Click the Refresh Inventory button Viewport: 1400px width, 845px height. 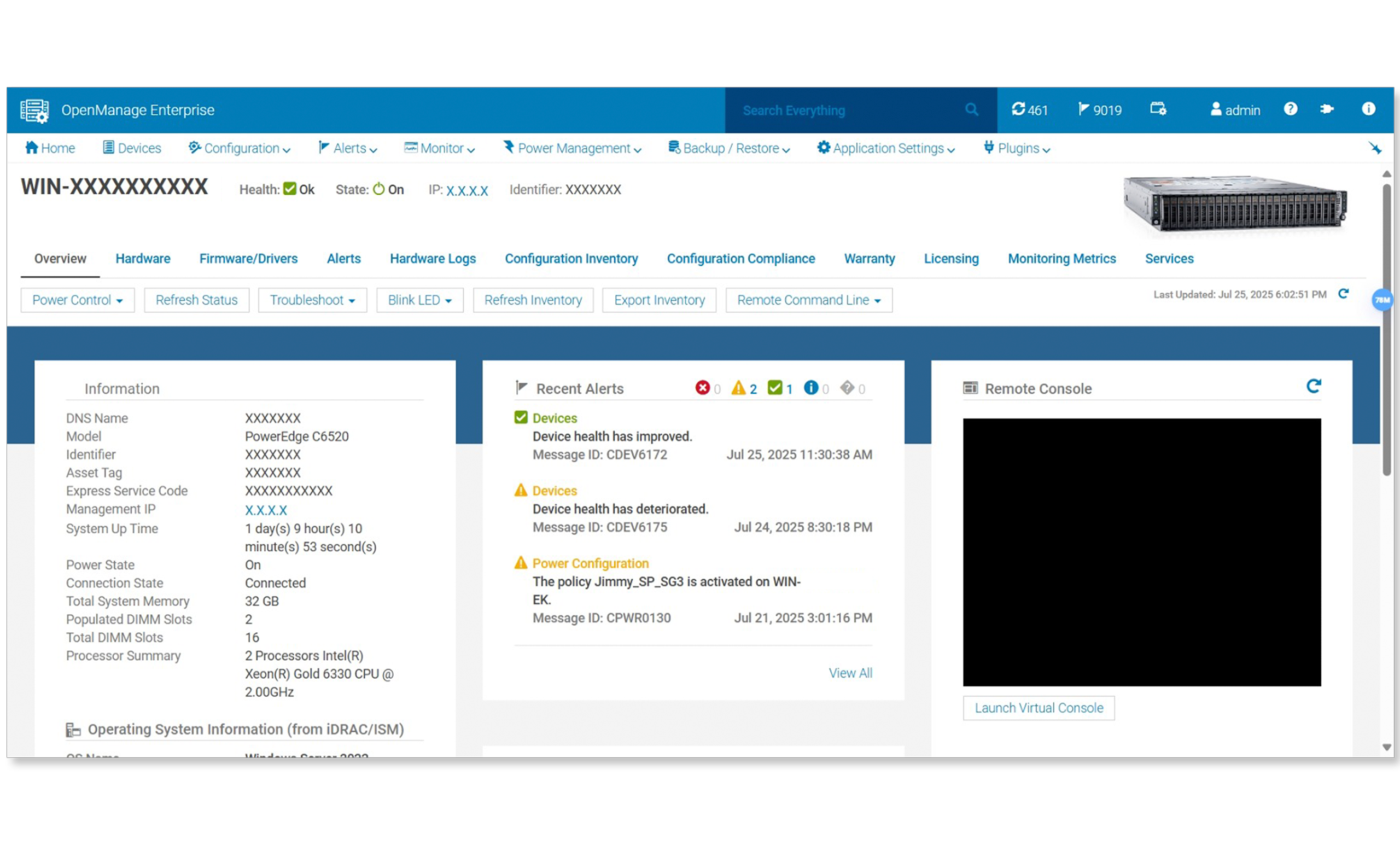click(x=533, y=300)
